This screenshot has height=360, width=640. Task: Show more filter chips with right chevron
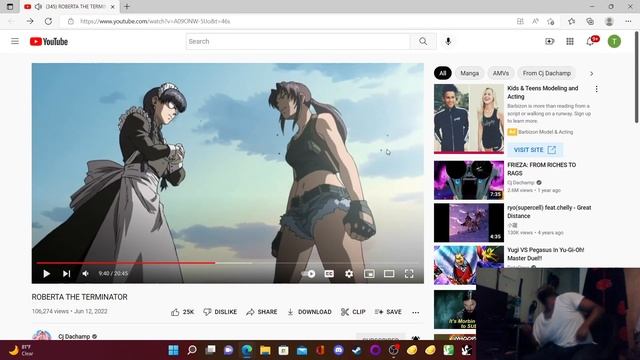click(x=591, y=73)
